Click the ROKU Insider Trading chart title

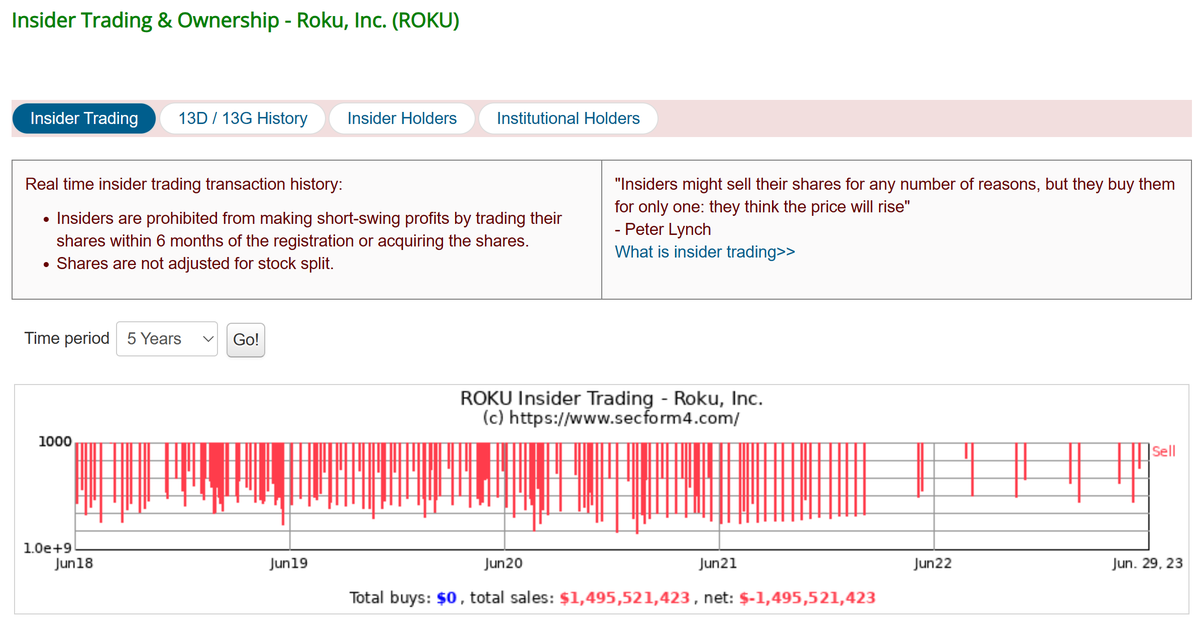click(x=611, y=398)
